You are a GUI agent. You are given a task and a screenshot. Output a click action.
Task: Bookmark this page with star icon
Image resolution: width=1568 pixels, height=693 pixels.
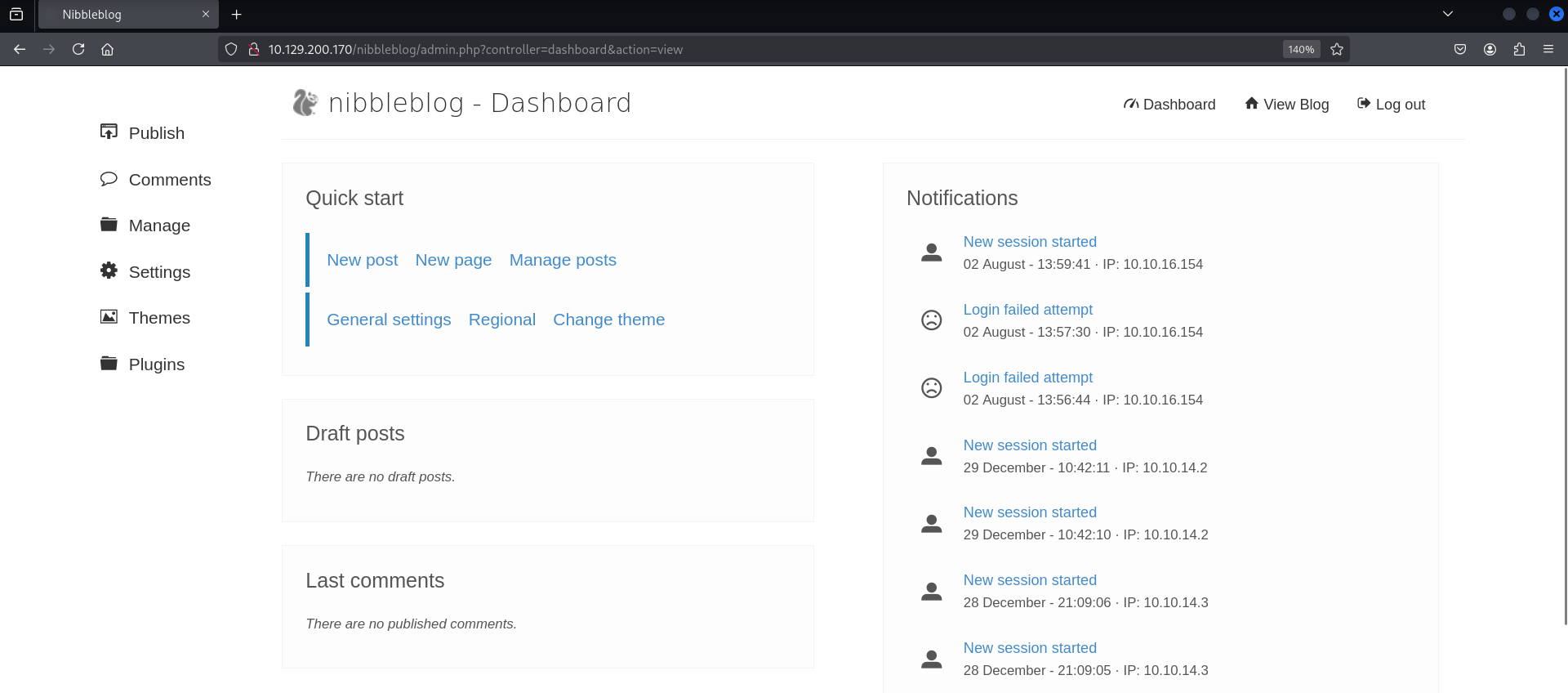tap(1337, 49)
